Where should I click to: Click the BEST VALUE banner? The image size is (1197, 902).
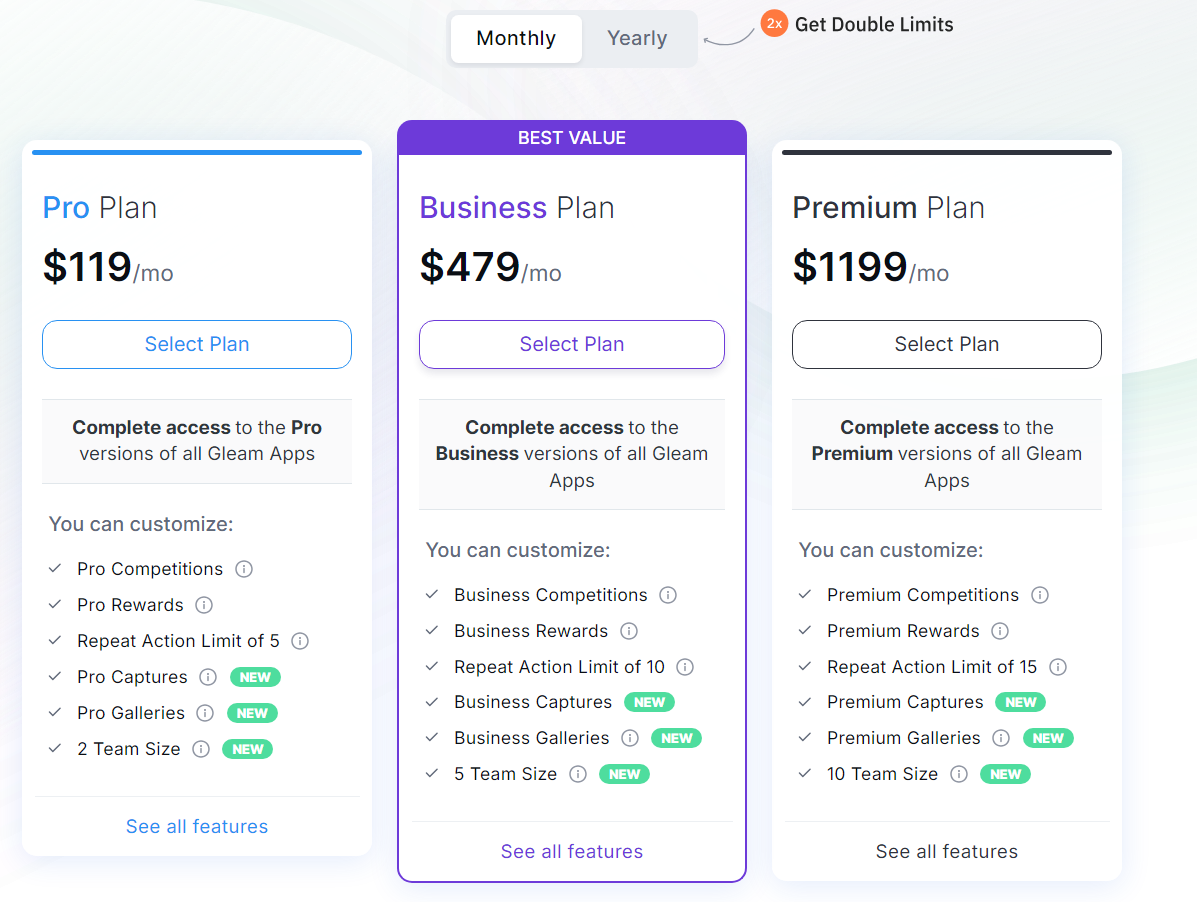571,137
